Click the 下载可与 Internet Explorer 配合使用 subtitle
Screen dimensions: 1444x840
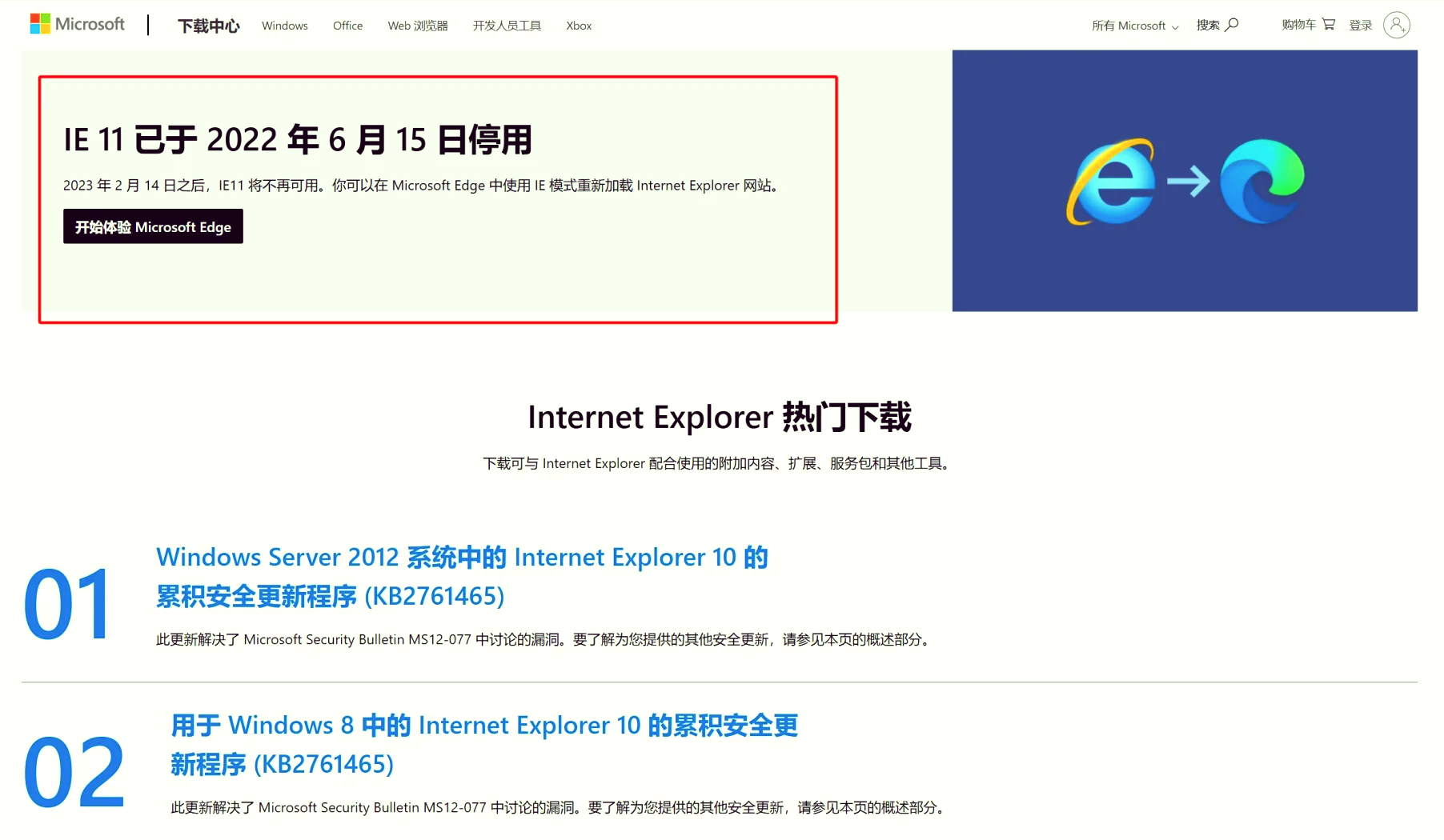coord(716,463)
